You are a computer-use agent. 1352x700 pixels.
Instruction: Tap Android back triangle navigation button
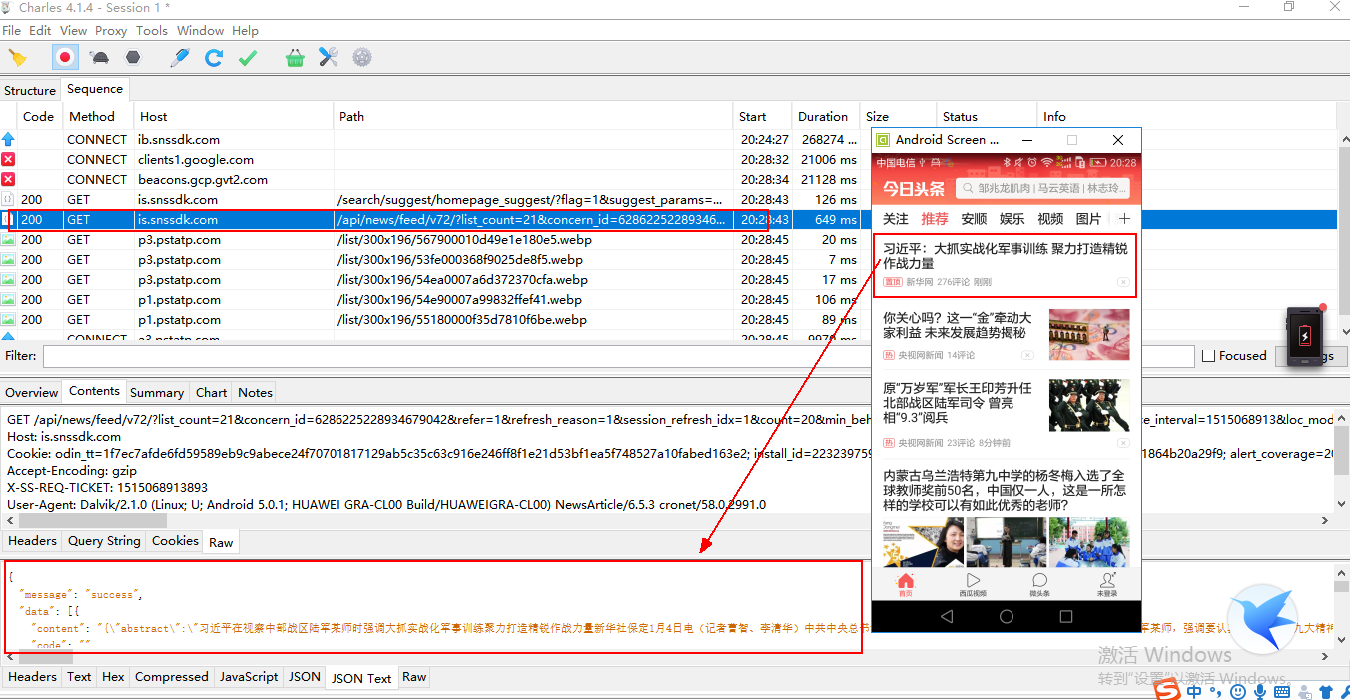(947, 616)
